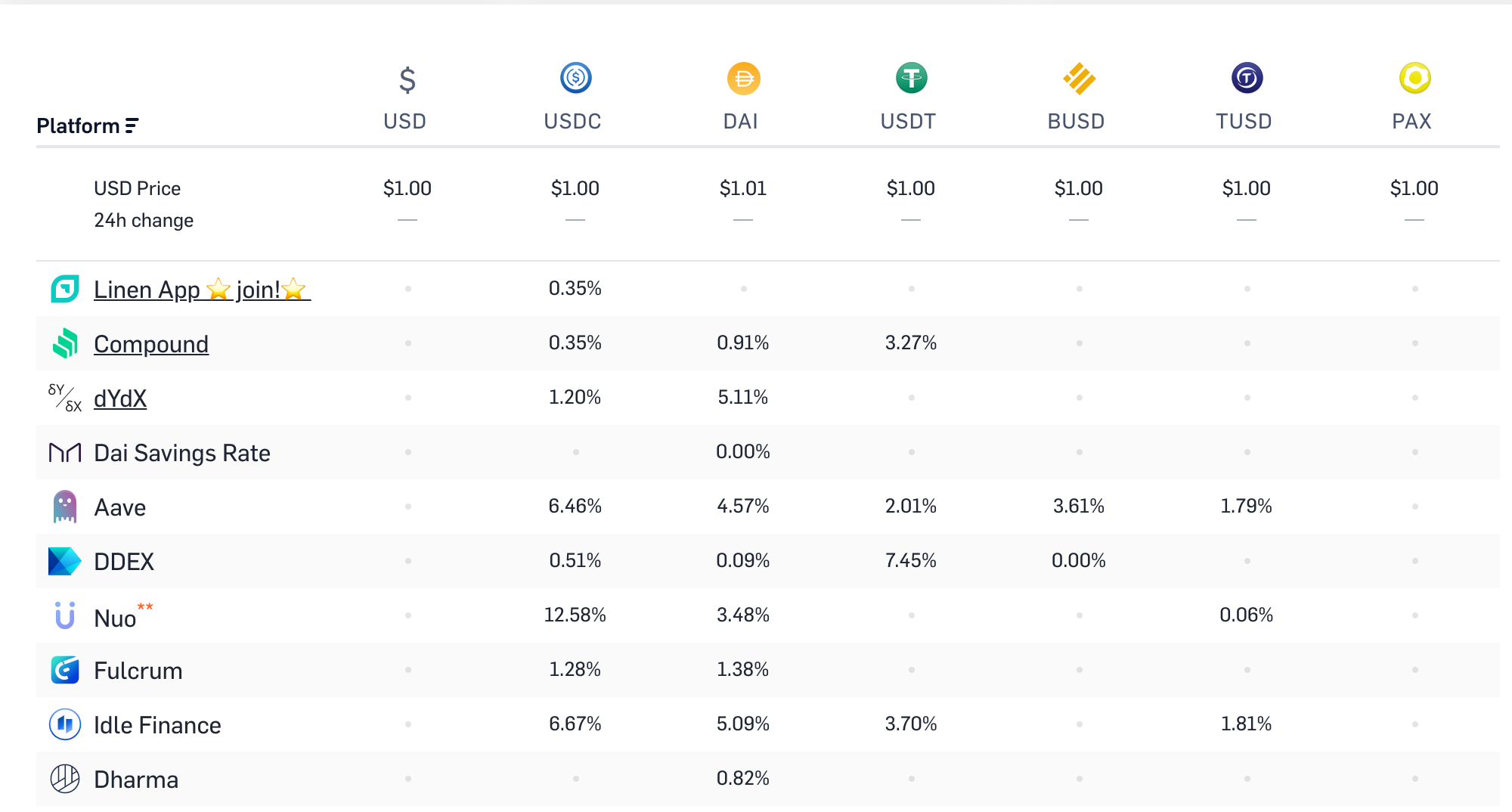Select the USDC column header
The image size is (1512, 812).
click(x=573, y=121)
